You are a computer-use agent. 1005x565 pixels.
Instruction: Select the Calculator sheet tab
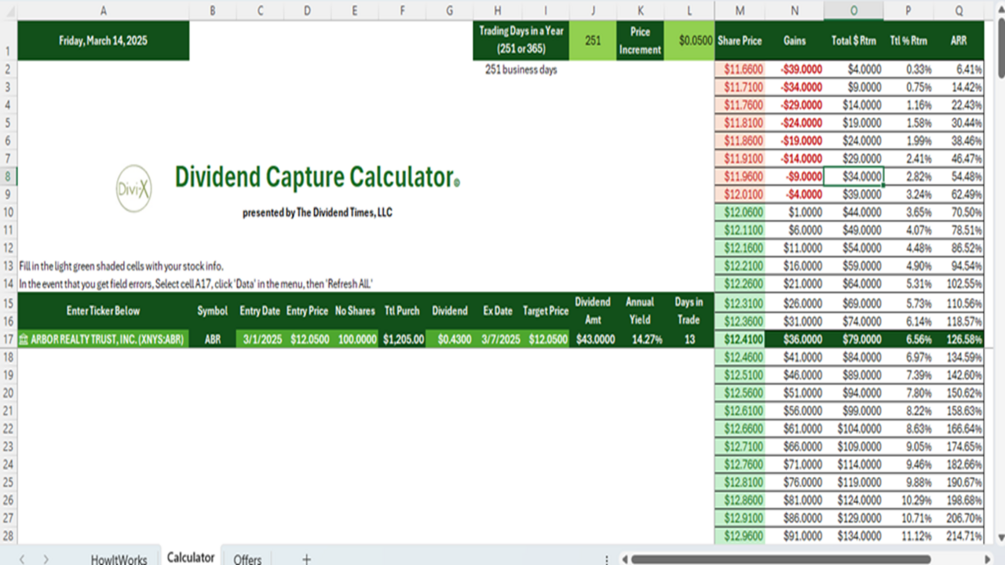pyautogui.click(x=190, y=557)
